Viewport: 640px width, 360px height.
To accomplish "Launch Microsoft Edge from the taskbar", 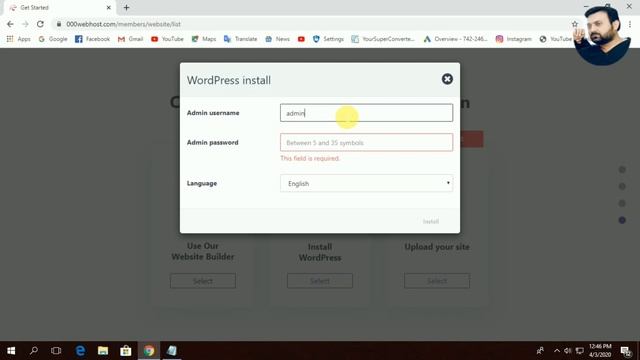I will [80, 351].
